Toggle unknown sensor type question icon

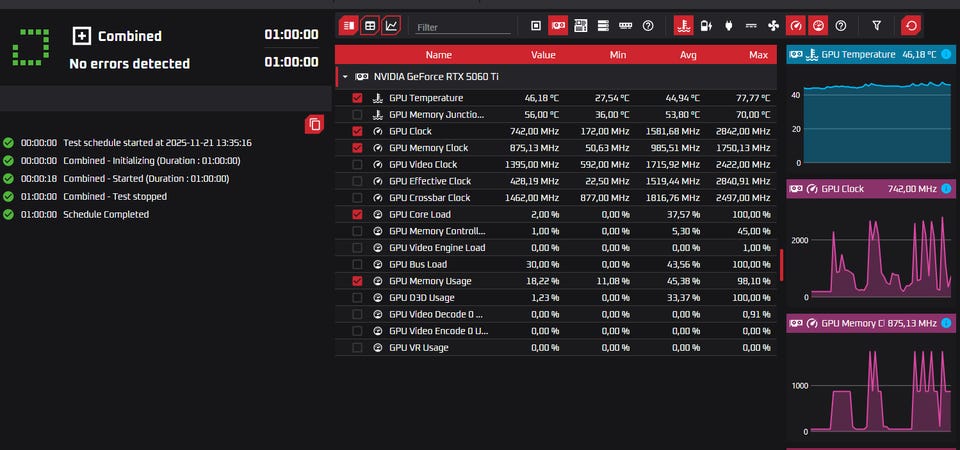point(841,26)
